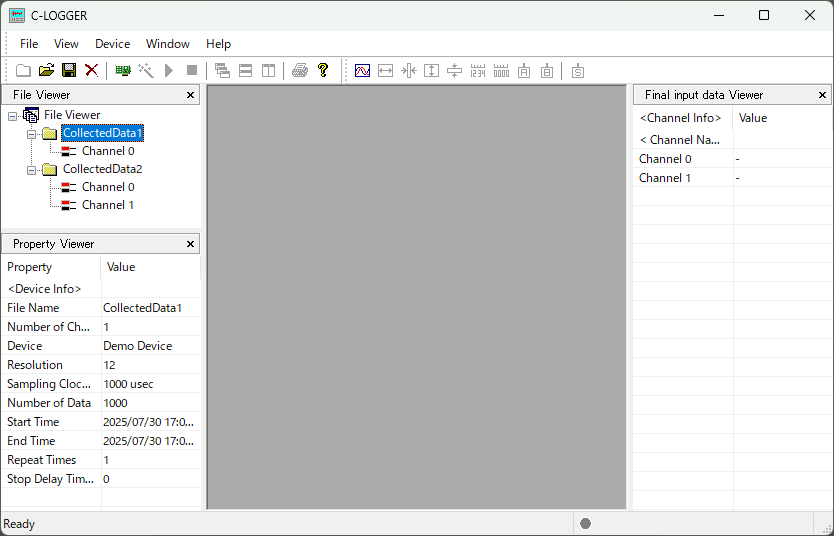Select Channel 1 under CollectedData2
834x536 pixels.
pyautogui.click(x=107, y=205)
